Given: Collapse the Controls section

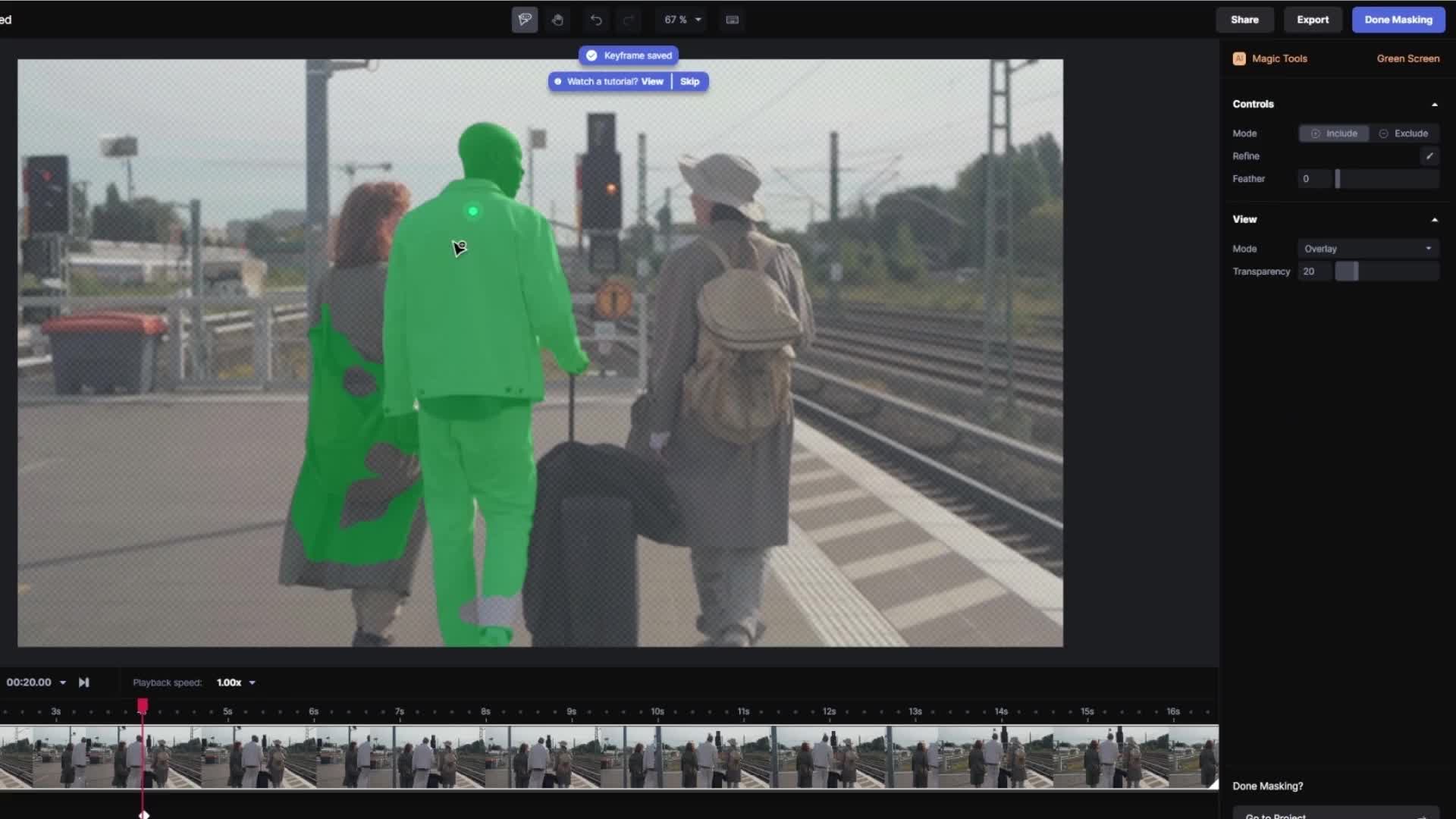Looking at the screenshot, I should click(1434, 105).
